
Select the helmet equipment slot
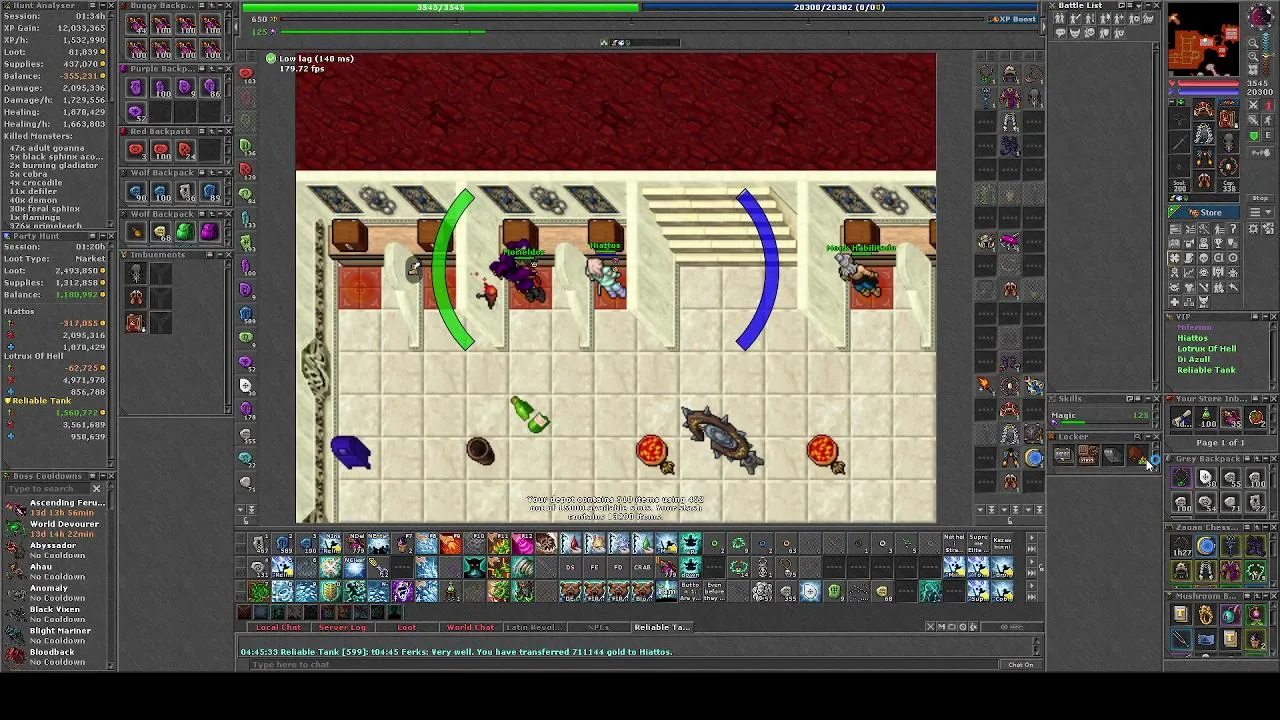1204,108
